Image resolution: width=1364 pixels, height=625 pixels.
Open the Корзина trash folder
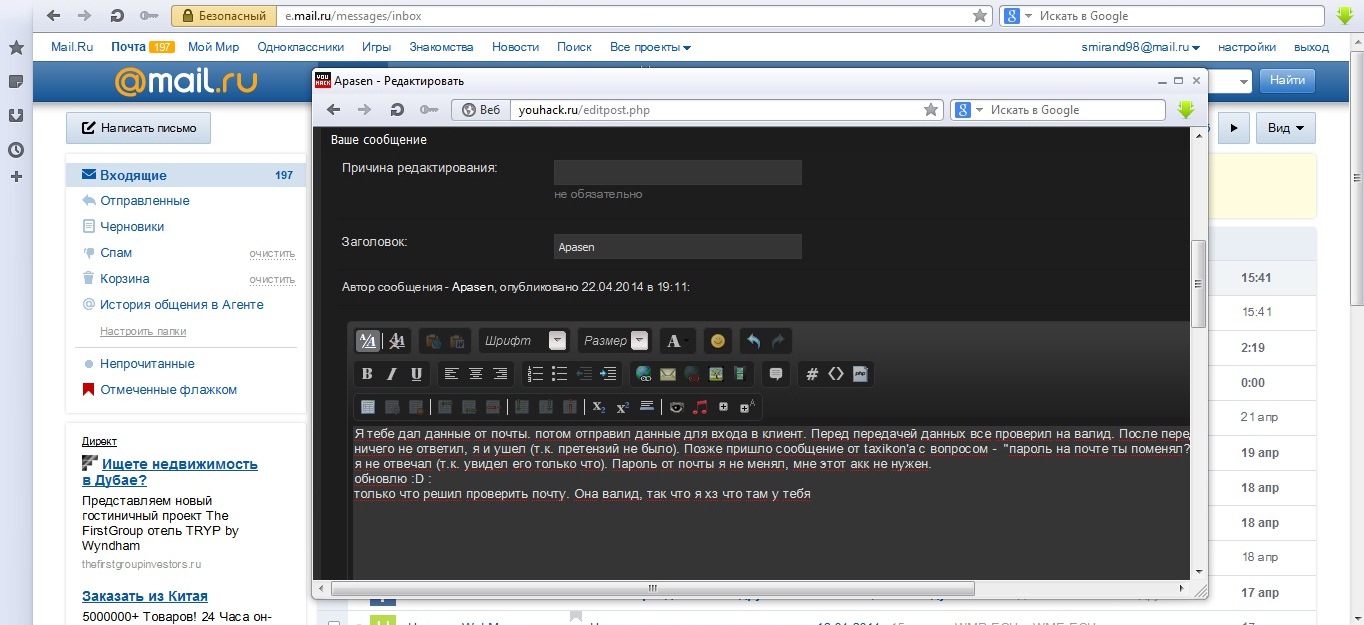[125, 279]
